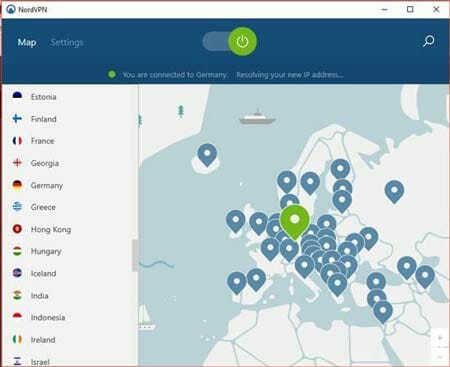Click the country list scrollbar thumb
Image resolution: width=450 pixels, height=367 pixels.
point(135,255)
